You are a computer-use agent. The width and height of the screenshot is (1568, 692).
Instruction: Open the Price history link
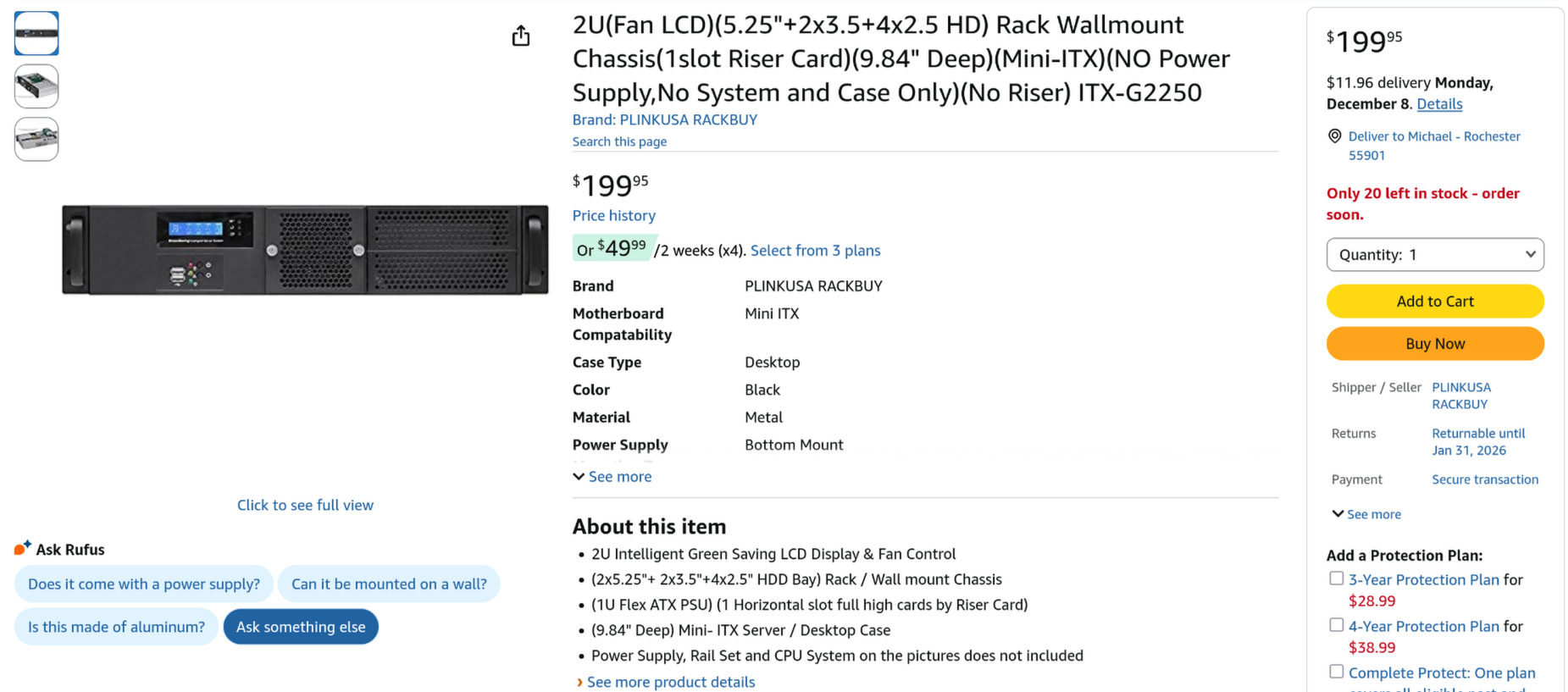(613, 215)
